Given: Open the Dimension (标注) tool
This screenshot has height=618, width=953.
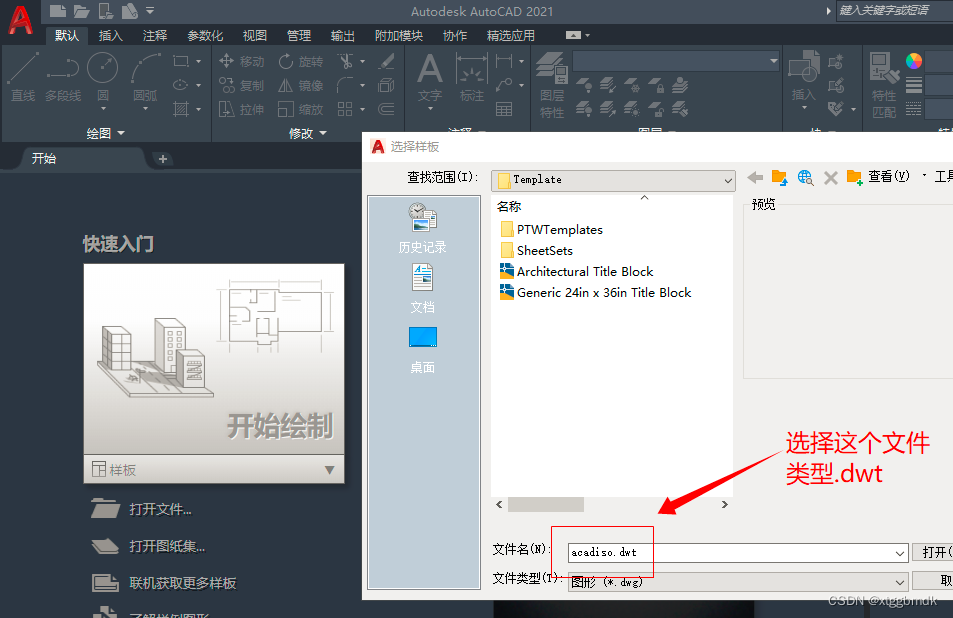Looking at the screenshot, I should (472, 77).
